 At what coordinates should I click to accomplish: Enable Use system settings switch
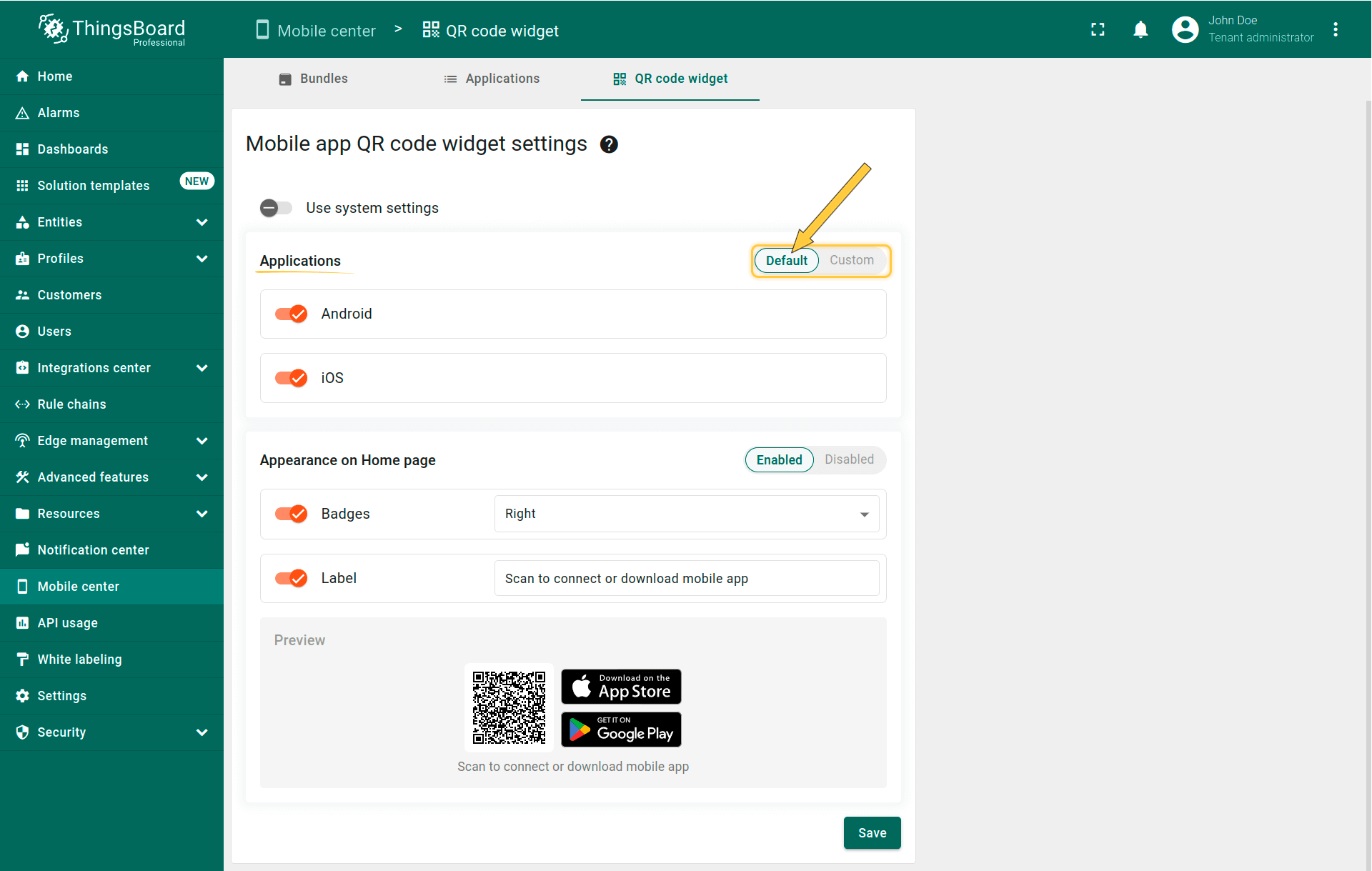click(277, 208)
